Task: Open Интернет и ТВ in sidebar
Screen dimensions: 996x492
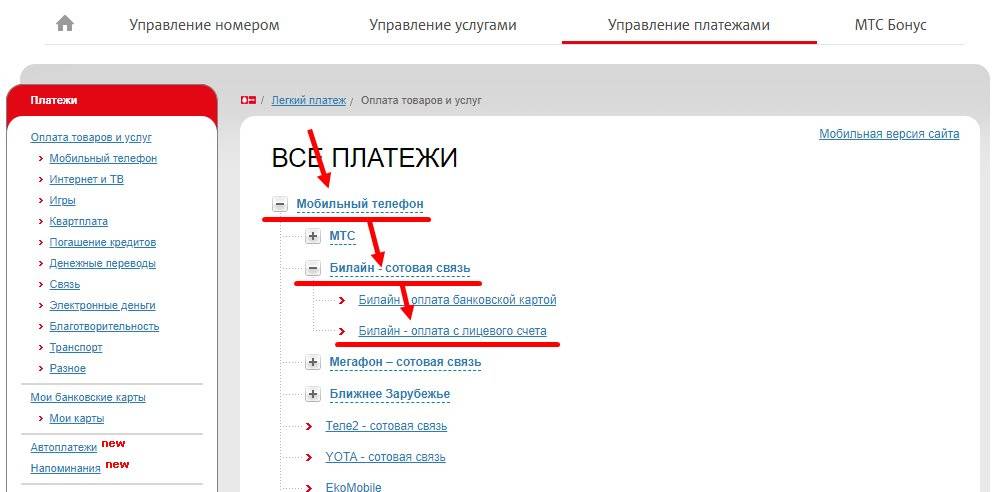Action: click(86, 179)
